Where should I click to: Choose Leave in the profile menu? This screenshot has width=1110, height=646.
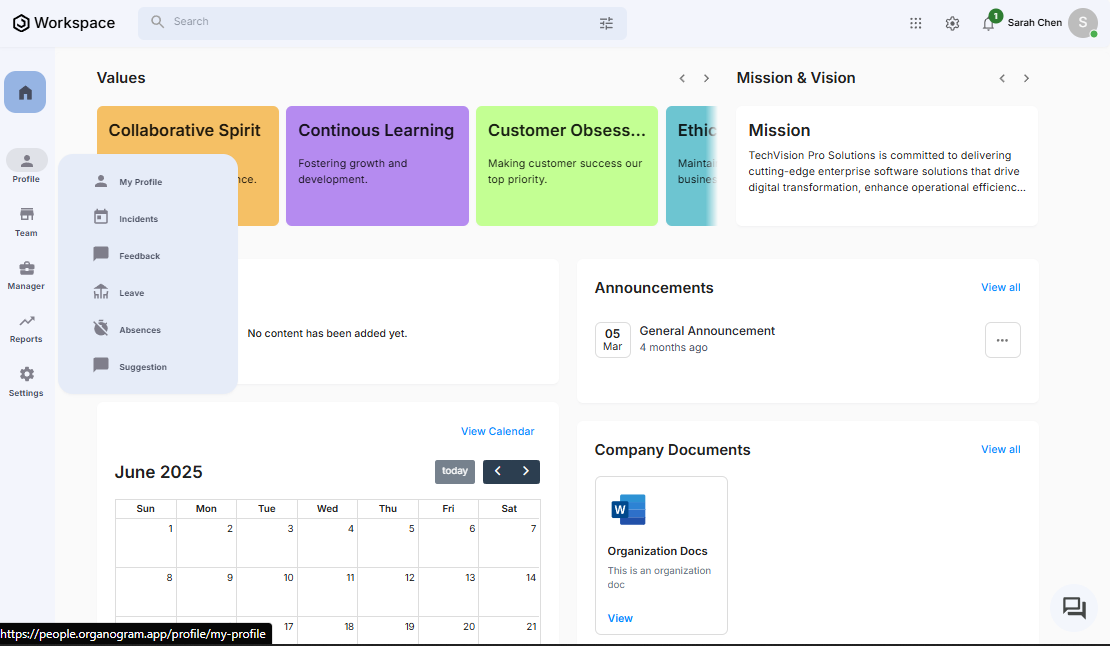(131, 293)
